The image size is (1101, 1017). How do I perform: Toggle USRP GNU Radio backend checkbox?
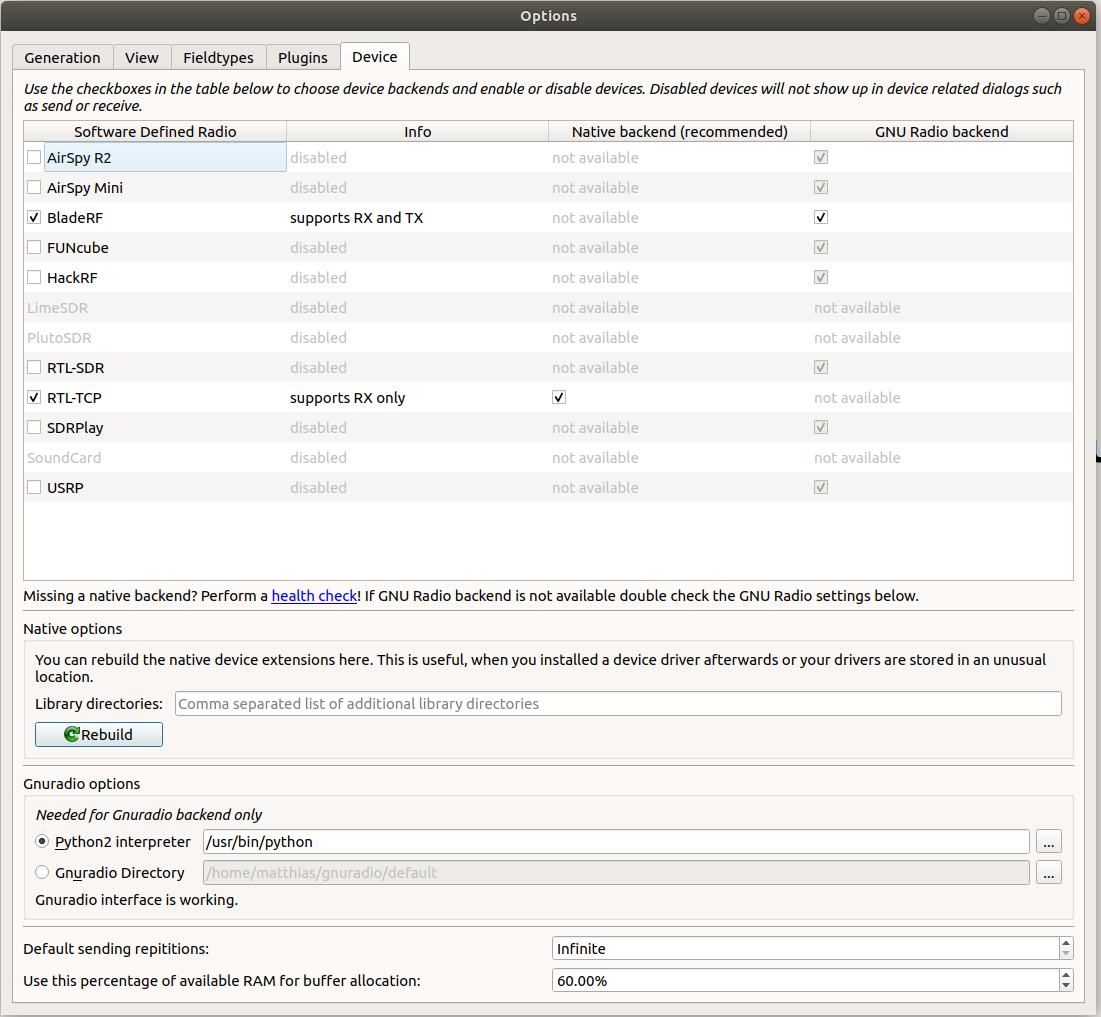coord(821,487)
